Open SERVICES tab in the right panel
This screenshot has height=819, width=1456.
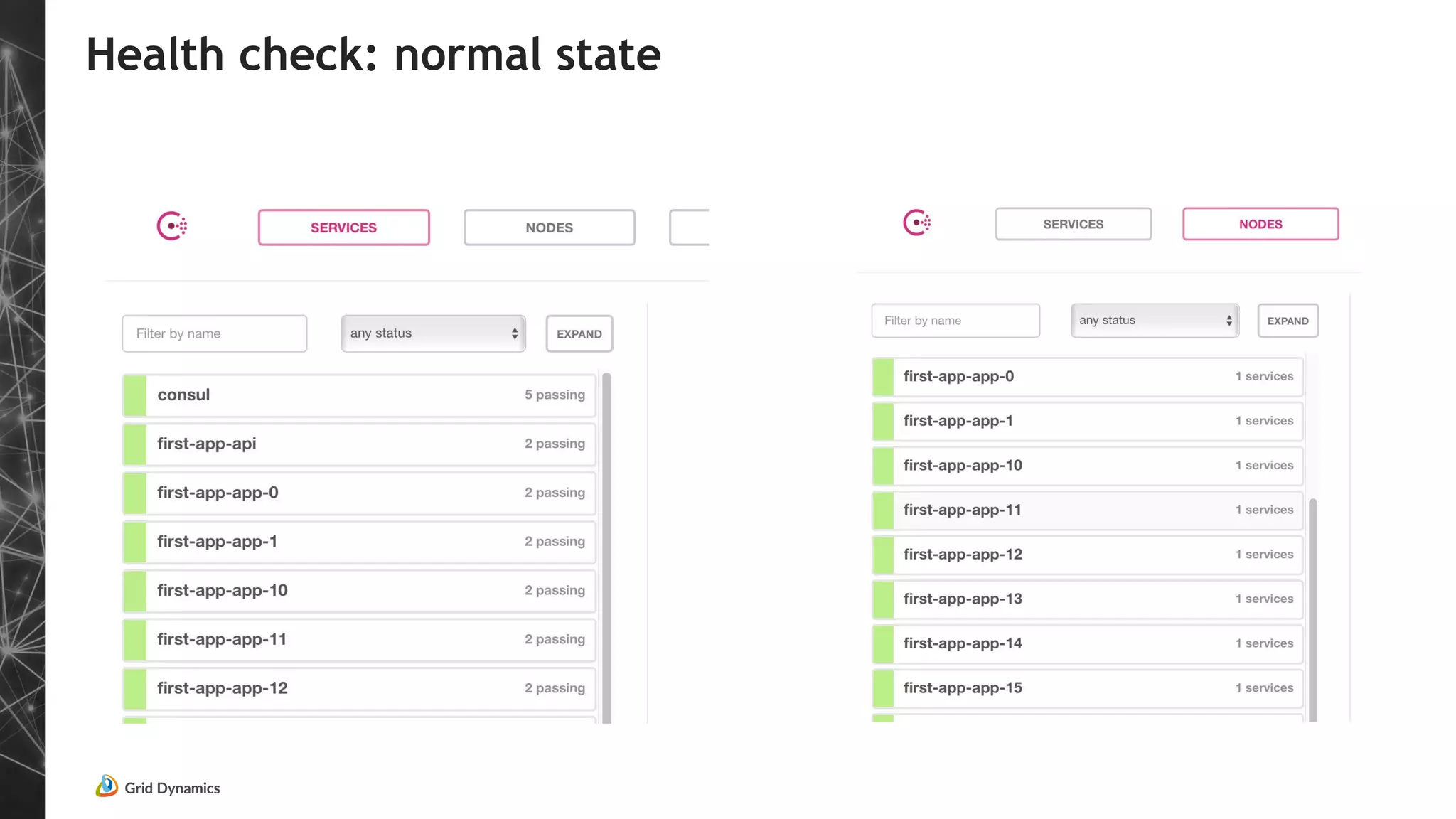[1073, 224]
